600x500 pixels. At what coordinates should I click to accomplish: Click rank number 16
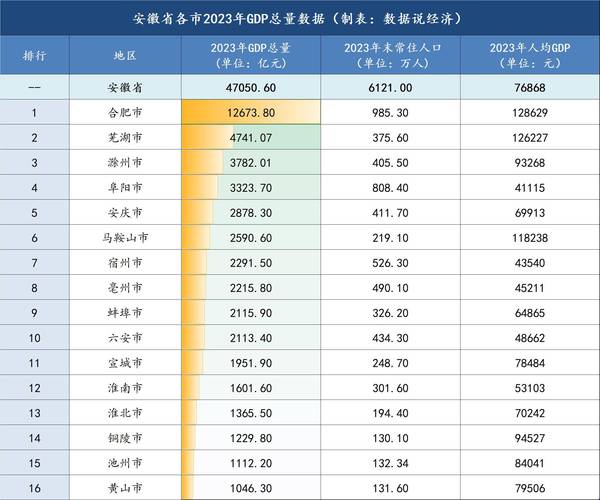click(x=34, y=489)
